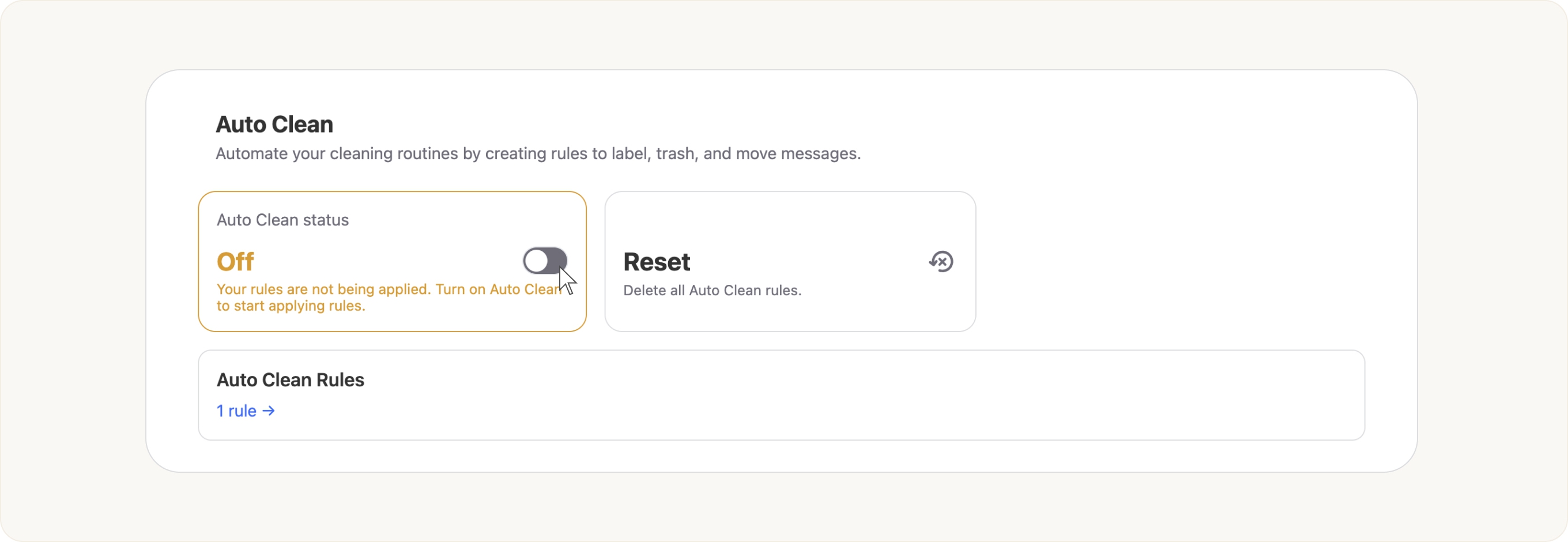Turn on the Auto Clean toggle
This screenshot has height=542, width=1568.
[x=545, y=261]
